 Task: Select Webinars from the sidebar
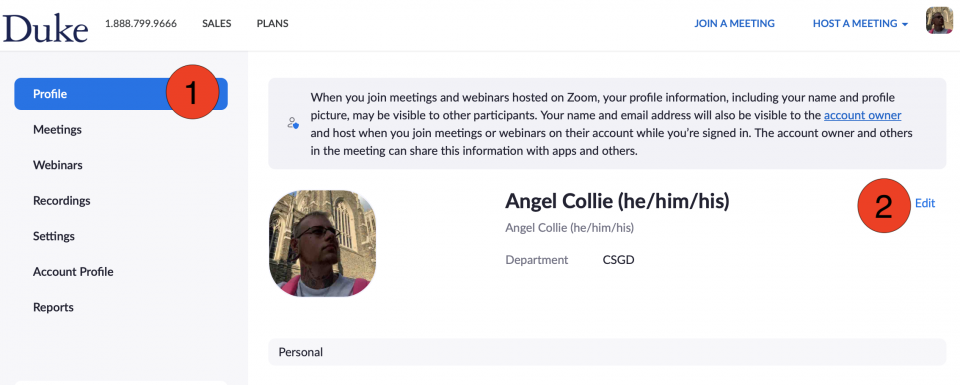pyautogui.click(x=58, y=165)
